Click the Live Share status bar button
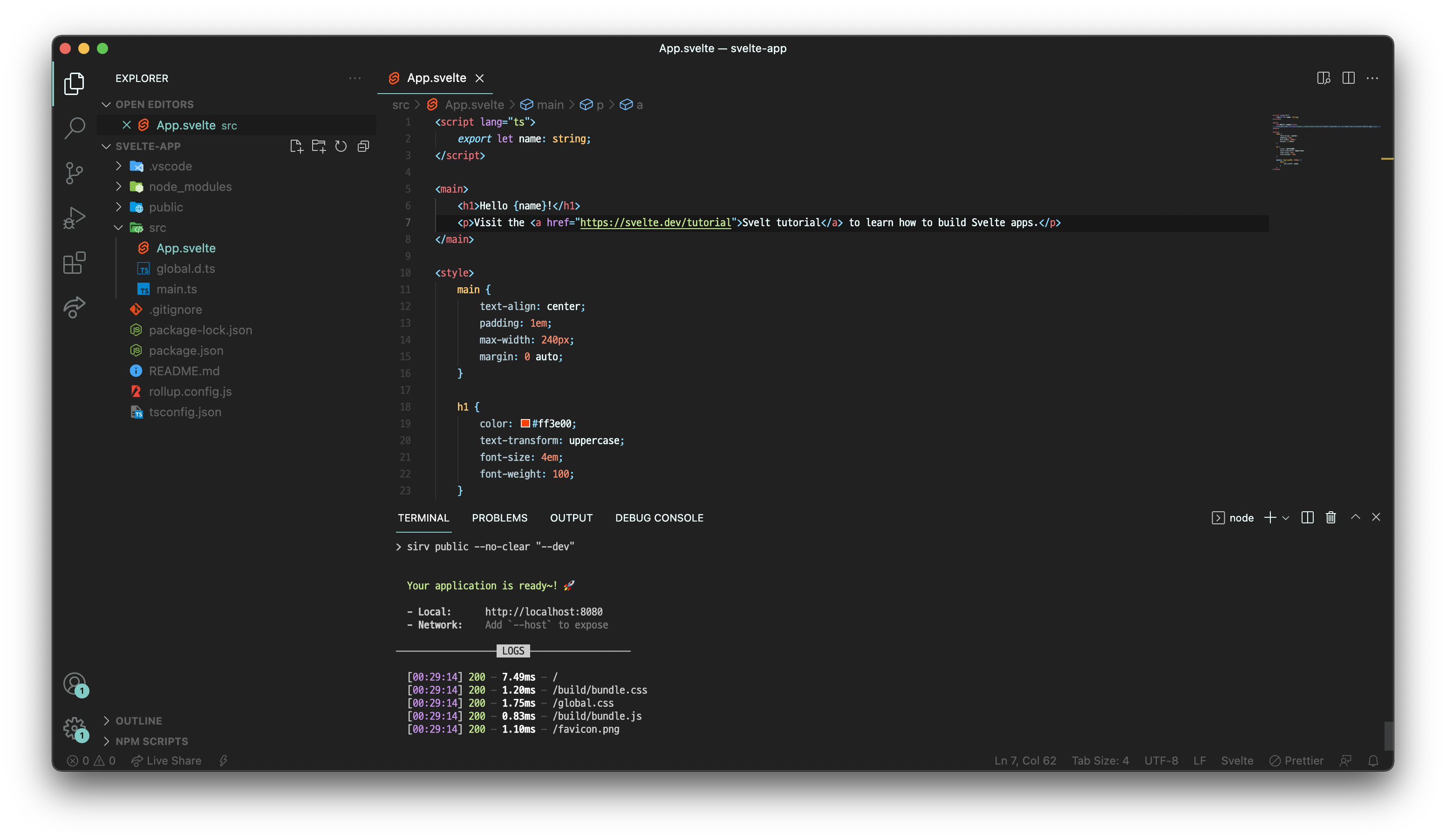Screen dimensions: 1446x840 pyautogui.click(x=166, y=761)
